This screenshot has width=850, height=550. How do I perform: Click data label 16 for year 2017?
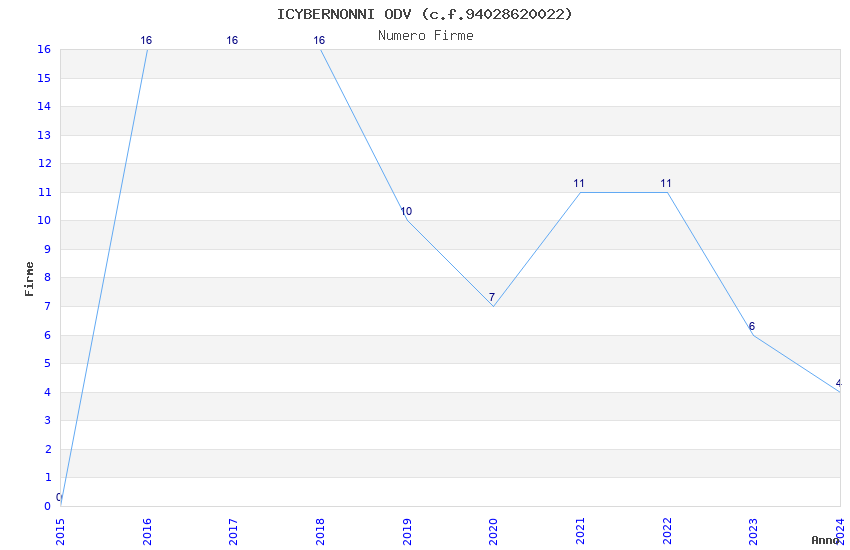(x=232, y=40)
